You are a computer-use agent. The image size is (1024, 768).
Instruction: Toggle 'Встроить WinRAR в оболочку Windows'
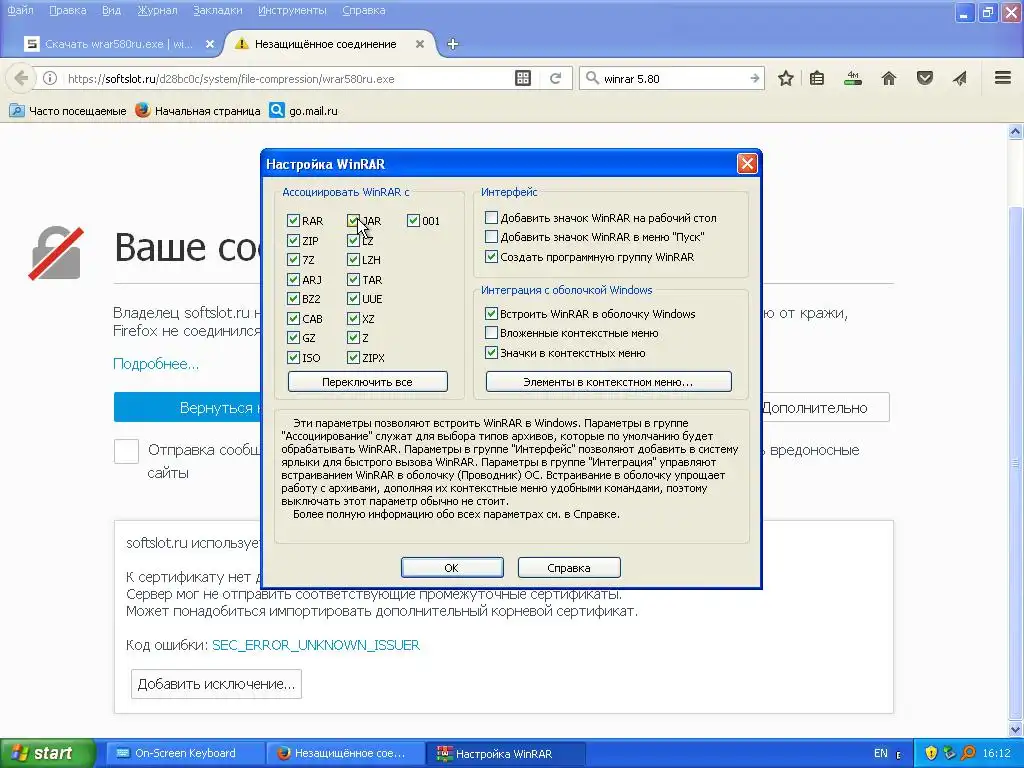tap(491, 313)
